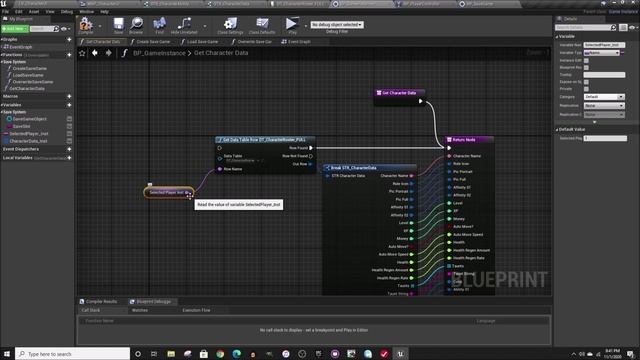Open Class Settings
Viewport: 640px width, 360px height.
tap(230, 26)
